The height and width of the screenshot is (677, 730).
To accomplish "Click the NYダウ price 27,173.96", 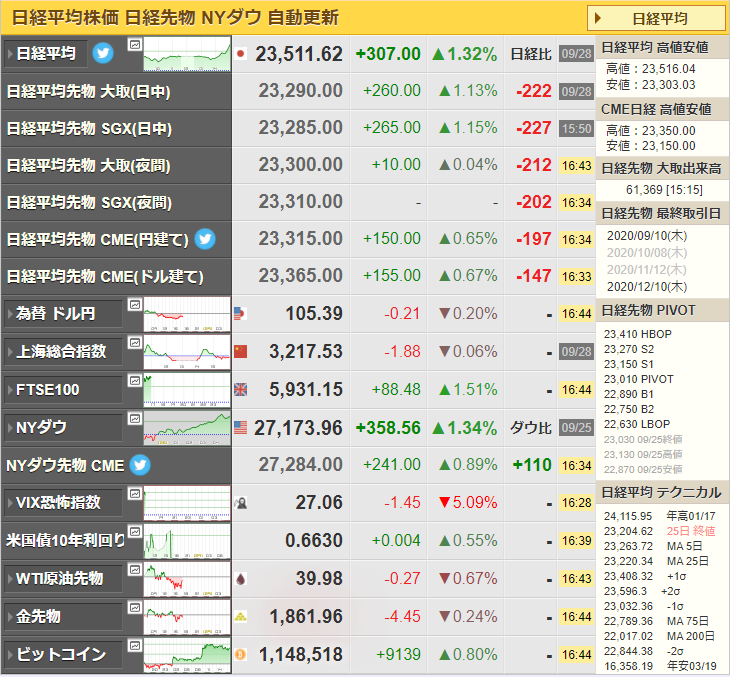I will point(298,428).
